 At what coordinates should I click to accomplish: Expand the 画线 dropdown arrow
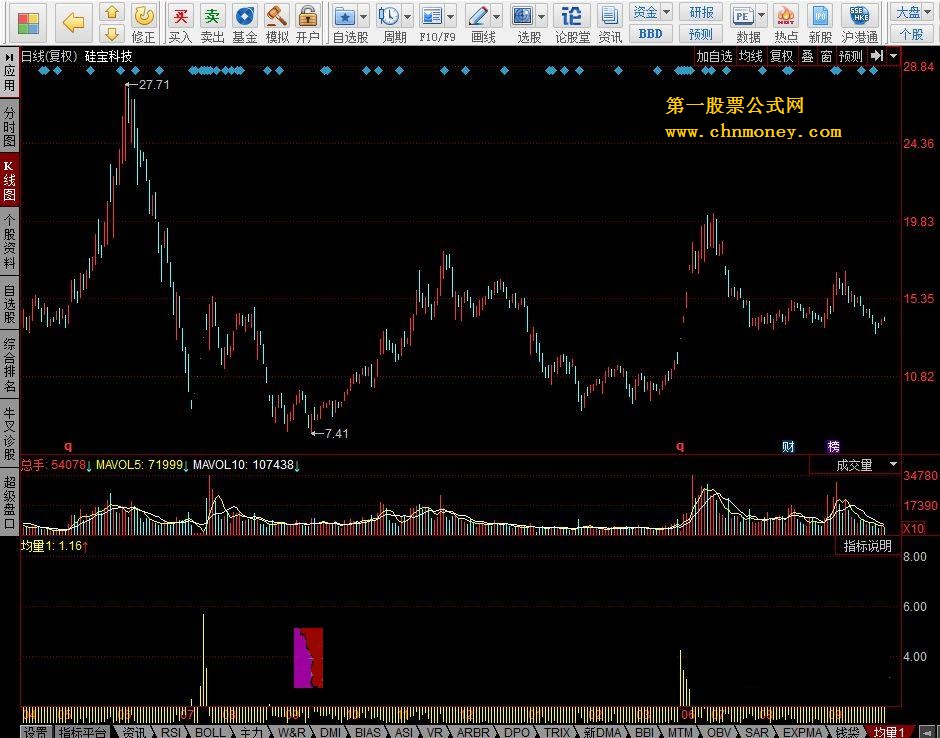click(x=496, y=17)
